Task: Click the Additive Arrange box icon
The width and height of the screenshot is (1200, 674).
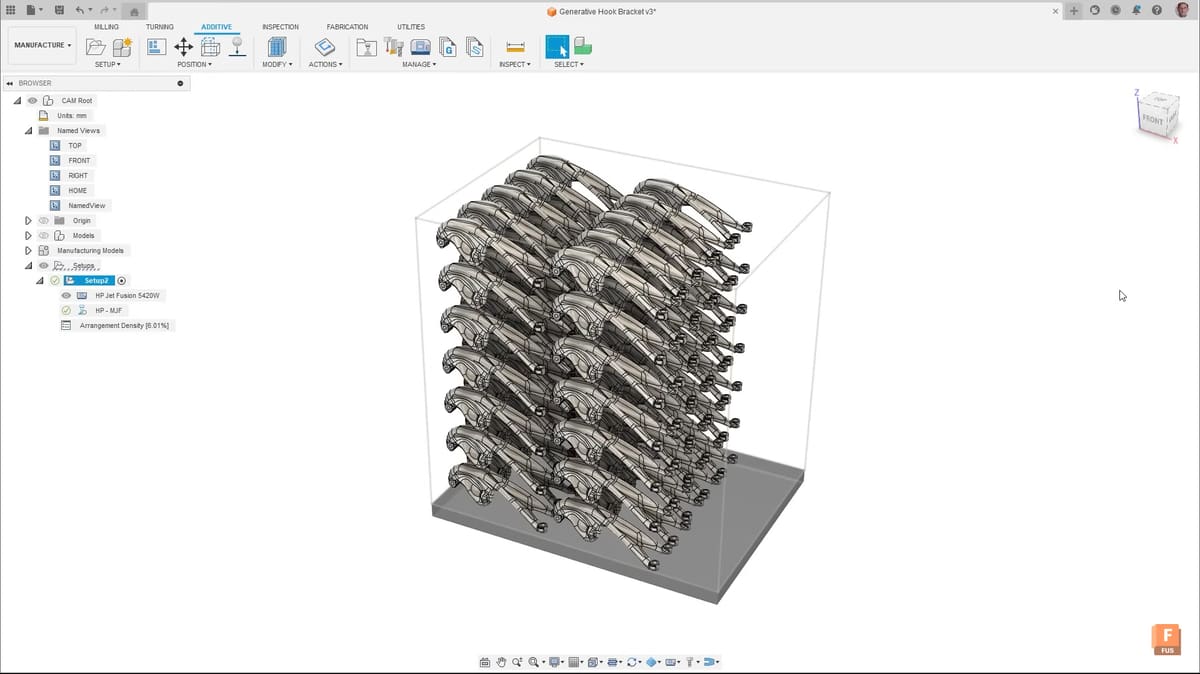Action: point(211,47)
